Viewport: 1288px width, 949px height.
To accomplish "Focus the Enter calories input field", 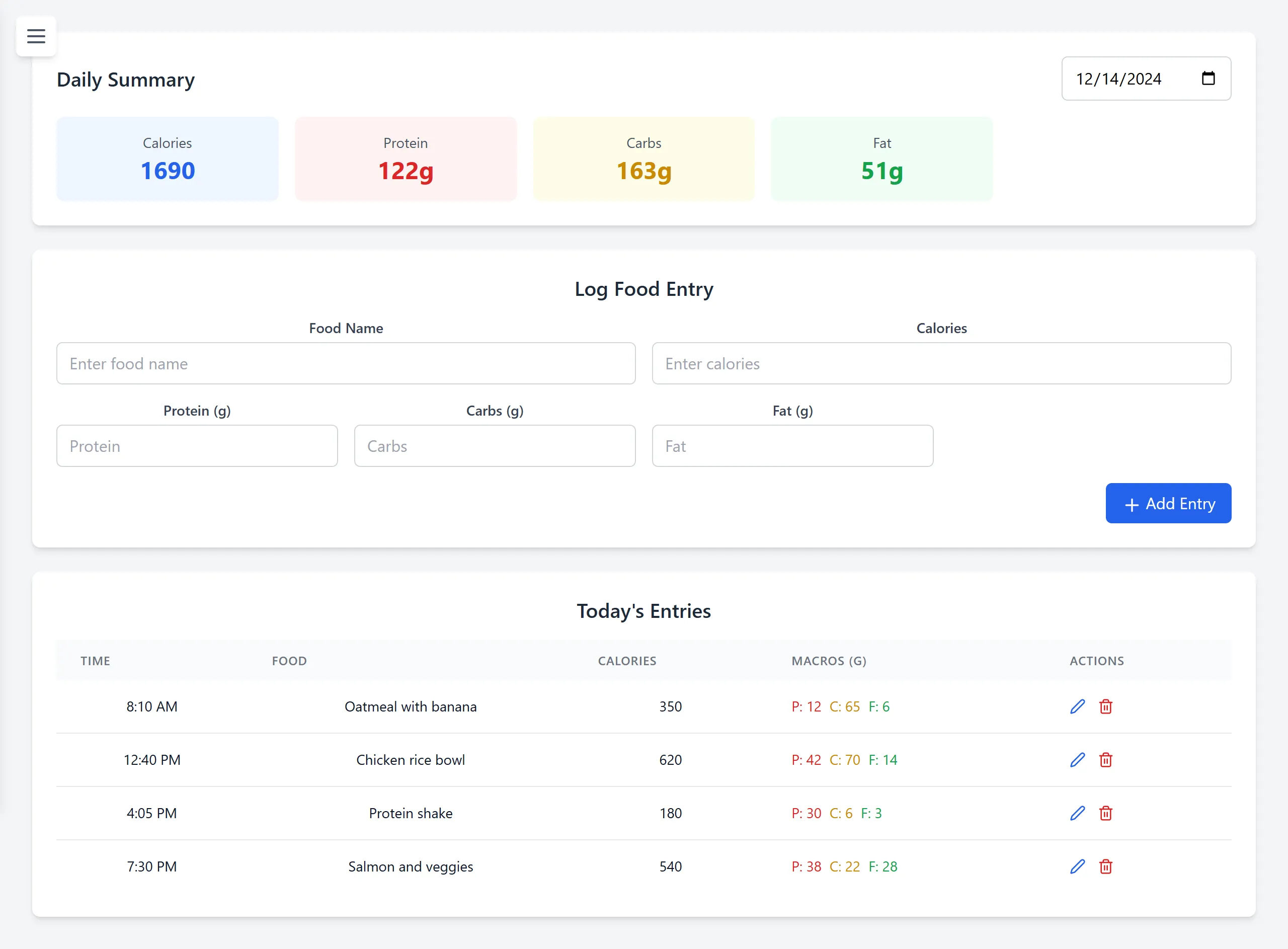I will pos(941,364).
